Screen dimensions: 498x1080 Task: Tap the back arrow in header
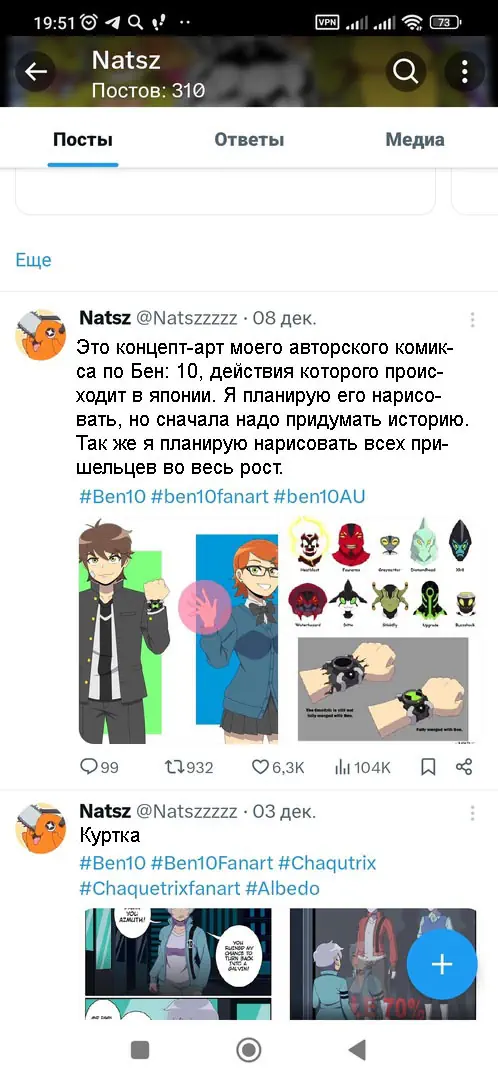pos(36,71)
